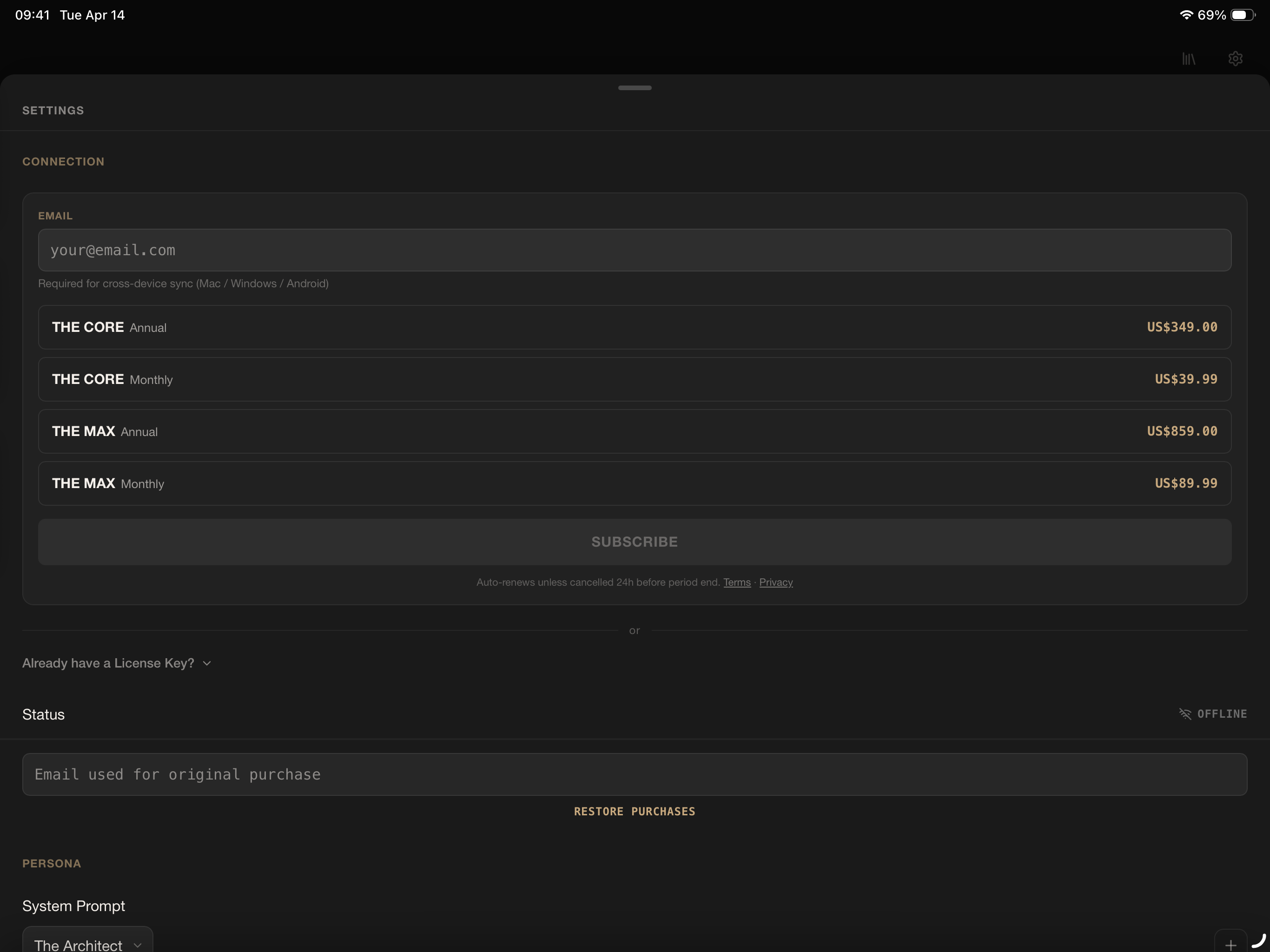Focus the your@email.com input field

[x=635, y=251]
